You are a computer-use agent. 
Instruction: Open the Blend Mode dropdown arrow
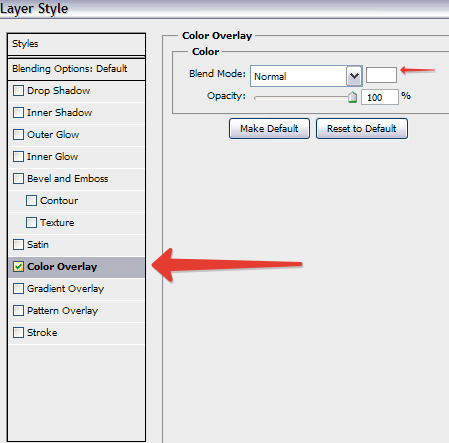pyautogui.click(x=354, y=76)
